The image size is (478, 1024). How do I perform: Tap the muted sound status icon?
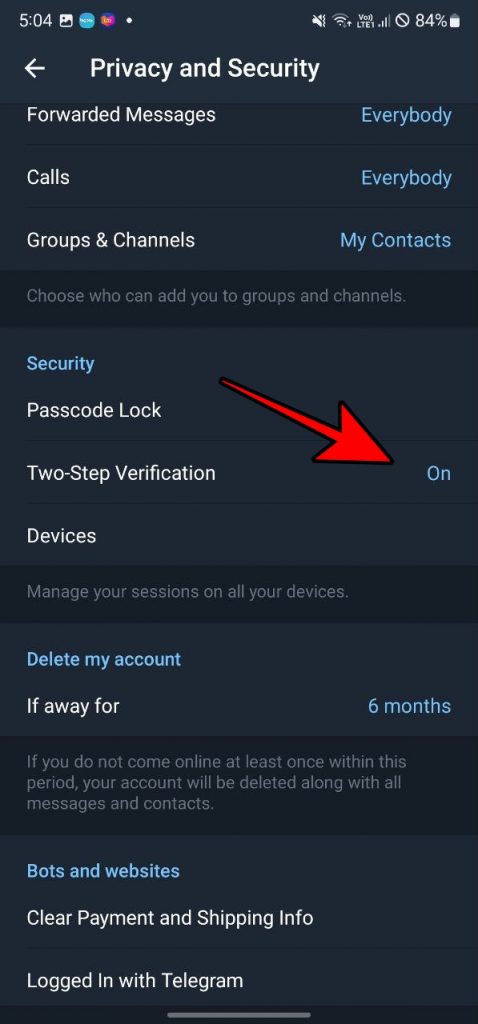(x=319, y=21)
